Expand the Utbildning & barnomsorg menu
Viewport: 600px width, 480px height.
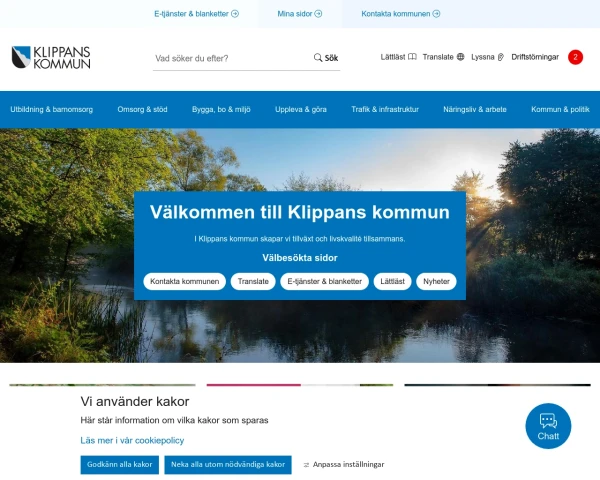(x=52, y=109)
